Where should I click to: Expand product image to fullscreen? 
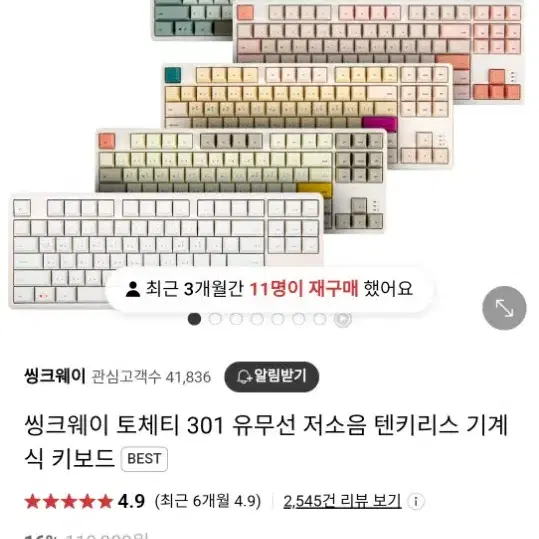click(x=504, y=308)
